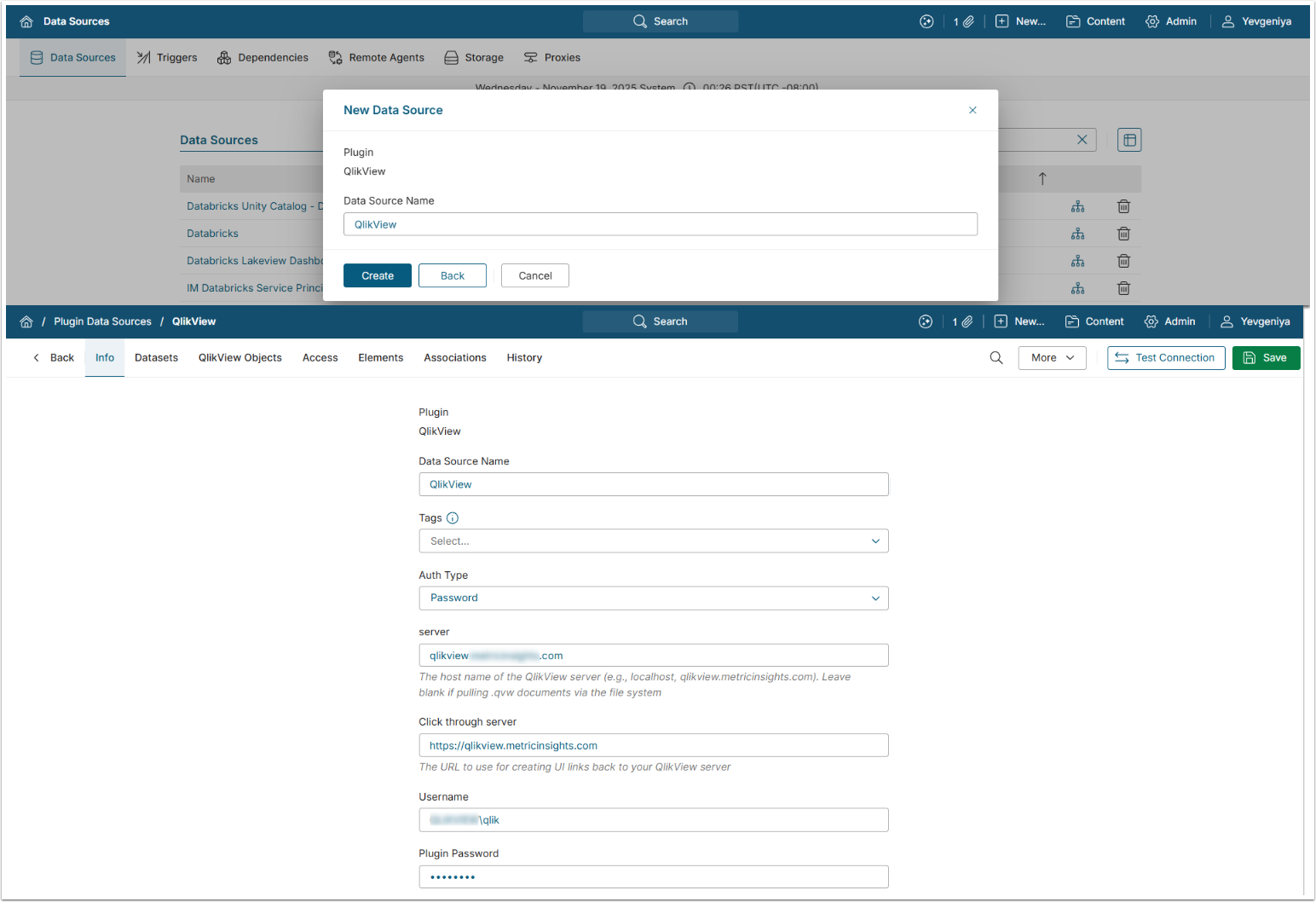View the History tab
The image size is (1316, 902).
pos(524,358)
